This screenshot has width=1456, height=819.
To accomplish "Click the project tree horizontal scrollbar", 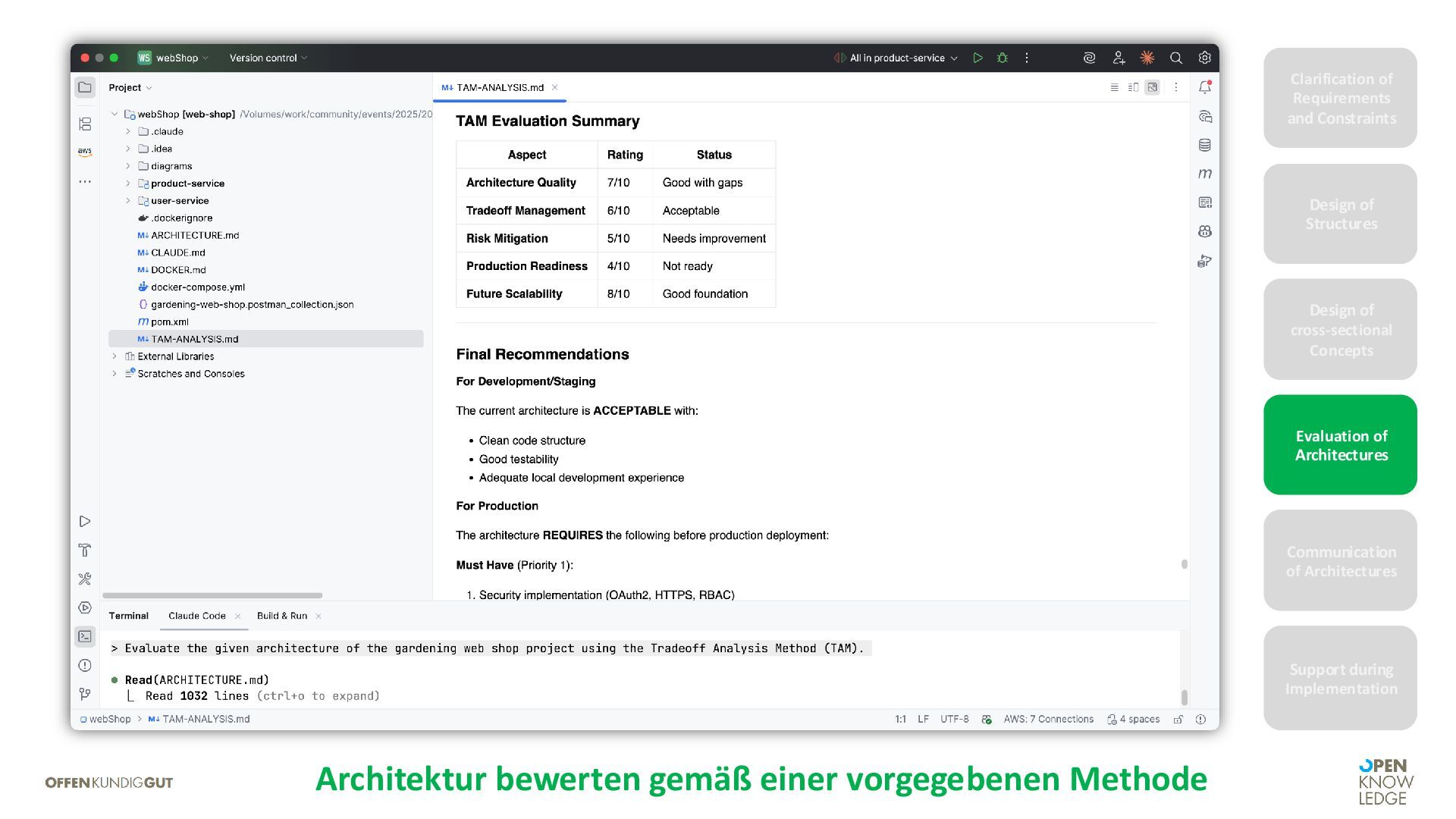I will [212, 595].
